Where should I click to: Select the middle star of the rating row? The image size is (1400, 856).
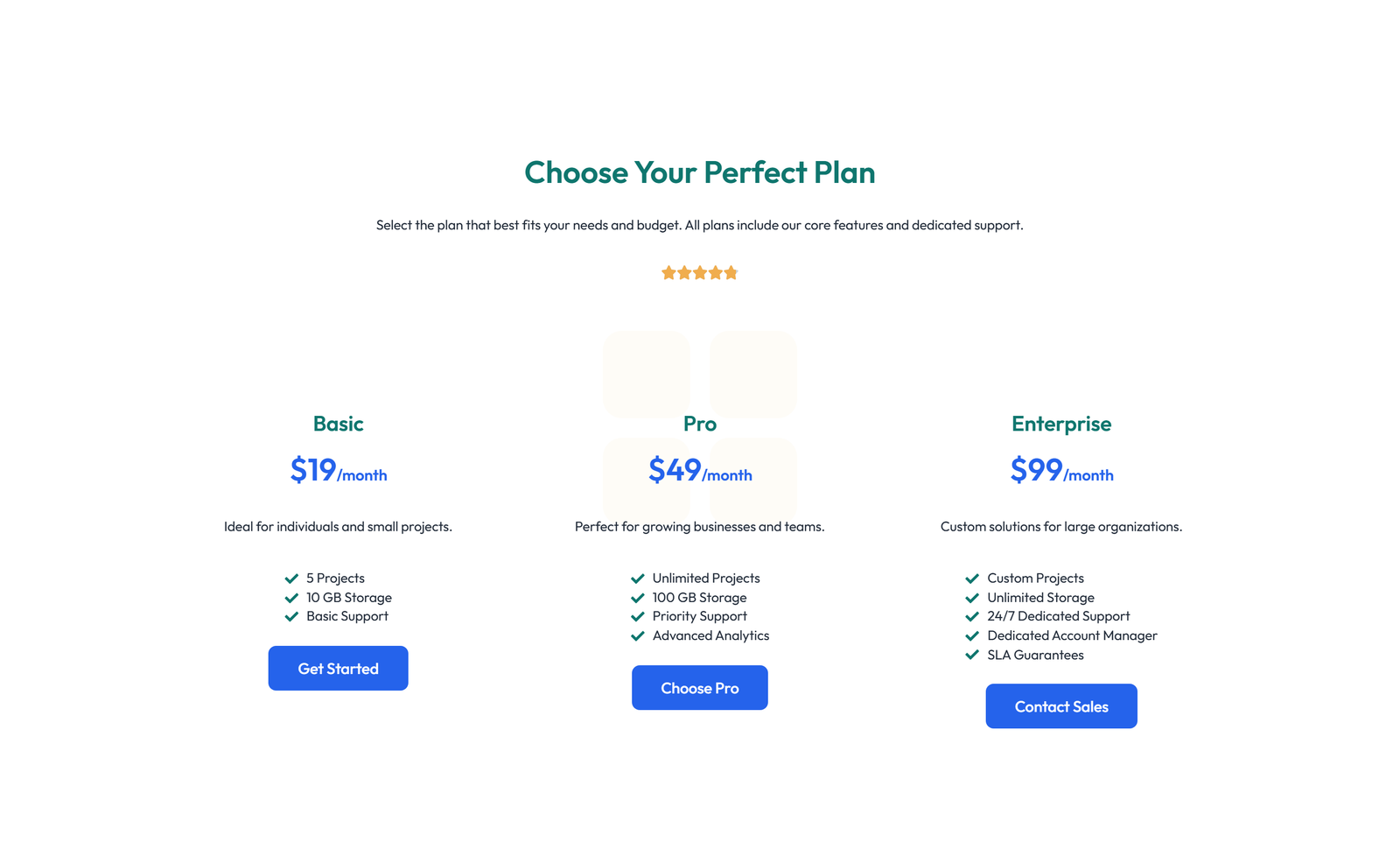(x=700, y=272)
